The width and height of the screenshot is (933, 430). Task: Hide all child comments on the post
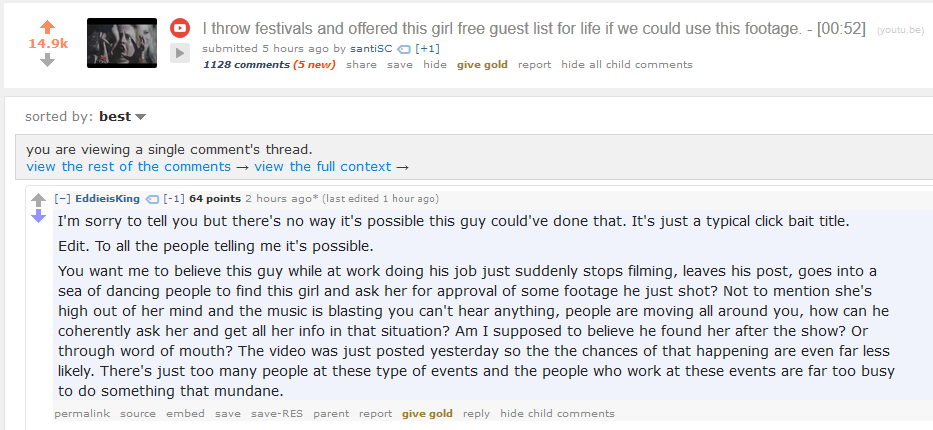[626, 64]
